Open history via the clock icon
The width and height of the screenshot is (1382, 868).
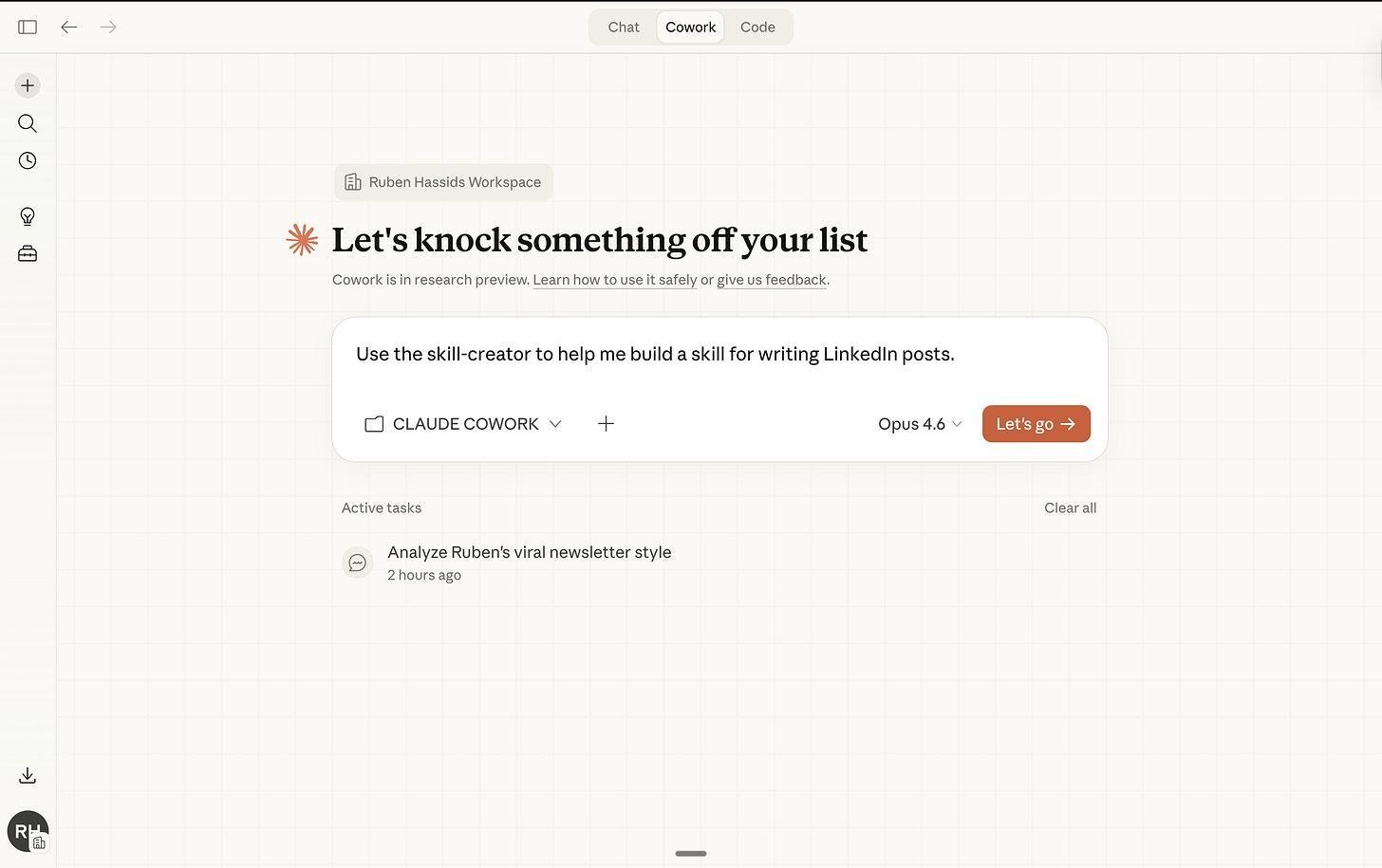28,160
